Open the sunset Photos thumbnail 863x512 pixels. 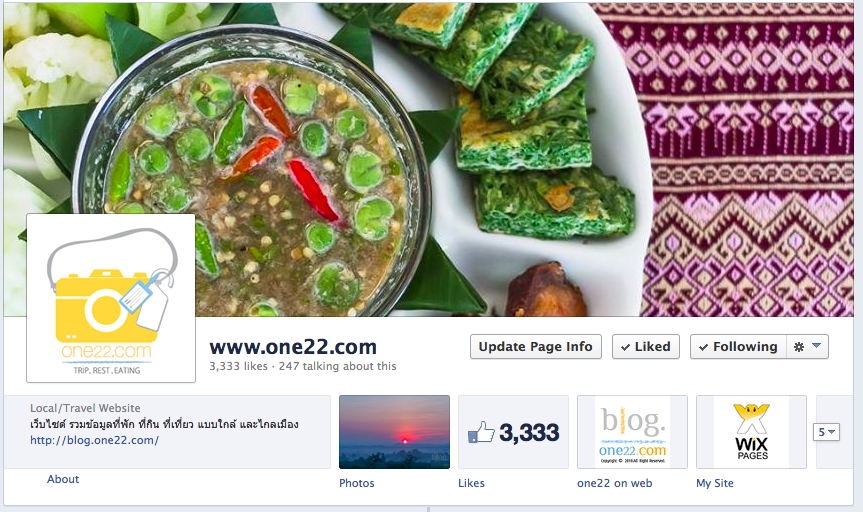point(394,432)
